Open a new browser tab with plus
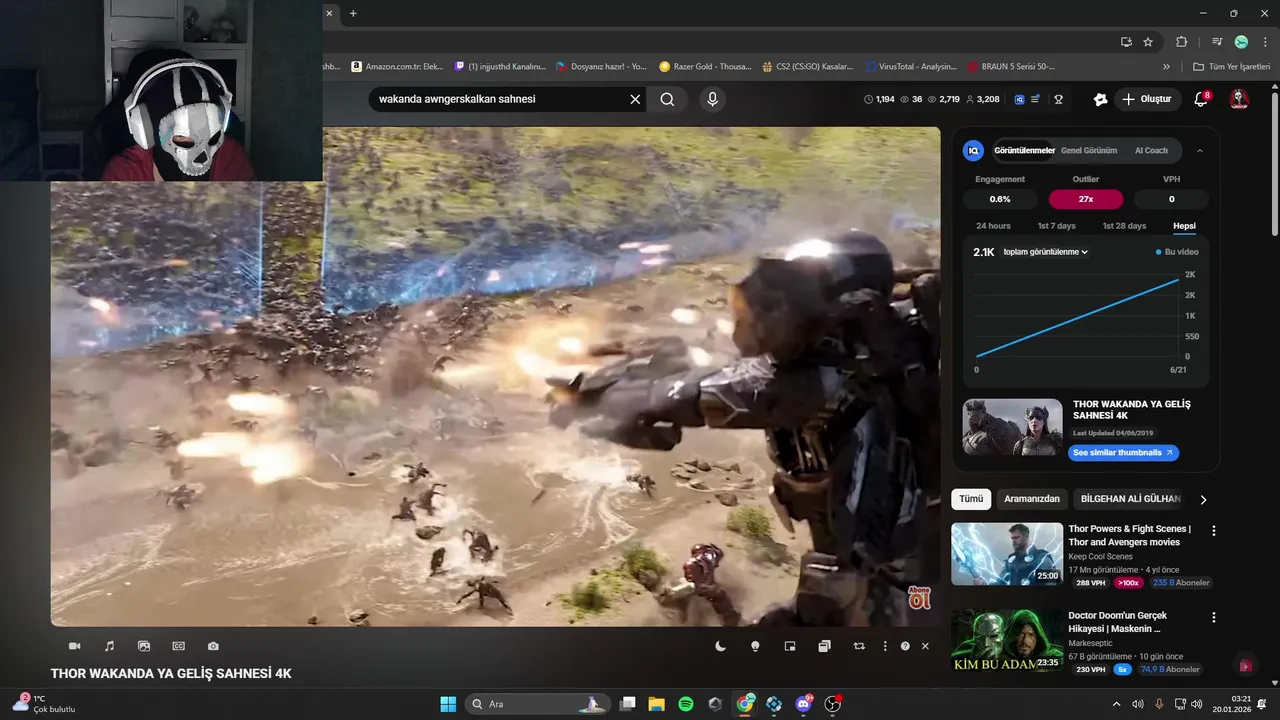 coord(353,13)
